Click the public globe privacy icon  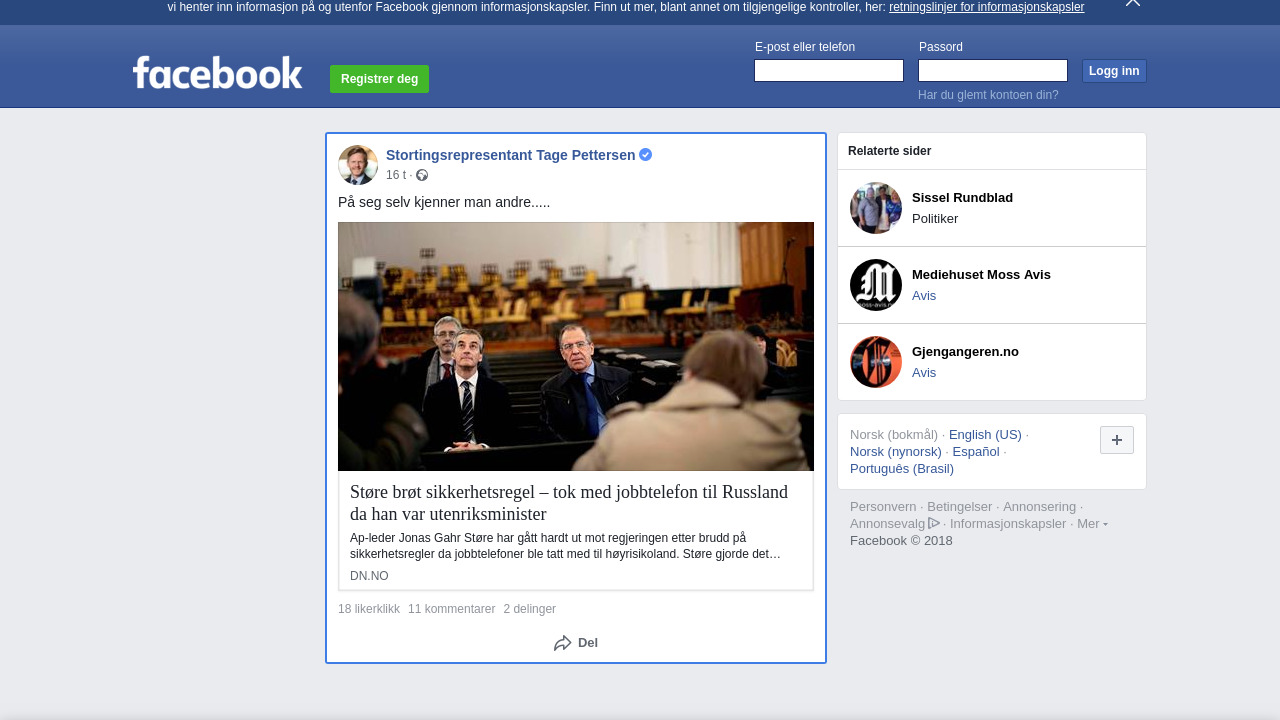[x=422, y=176]
